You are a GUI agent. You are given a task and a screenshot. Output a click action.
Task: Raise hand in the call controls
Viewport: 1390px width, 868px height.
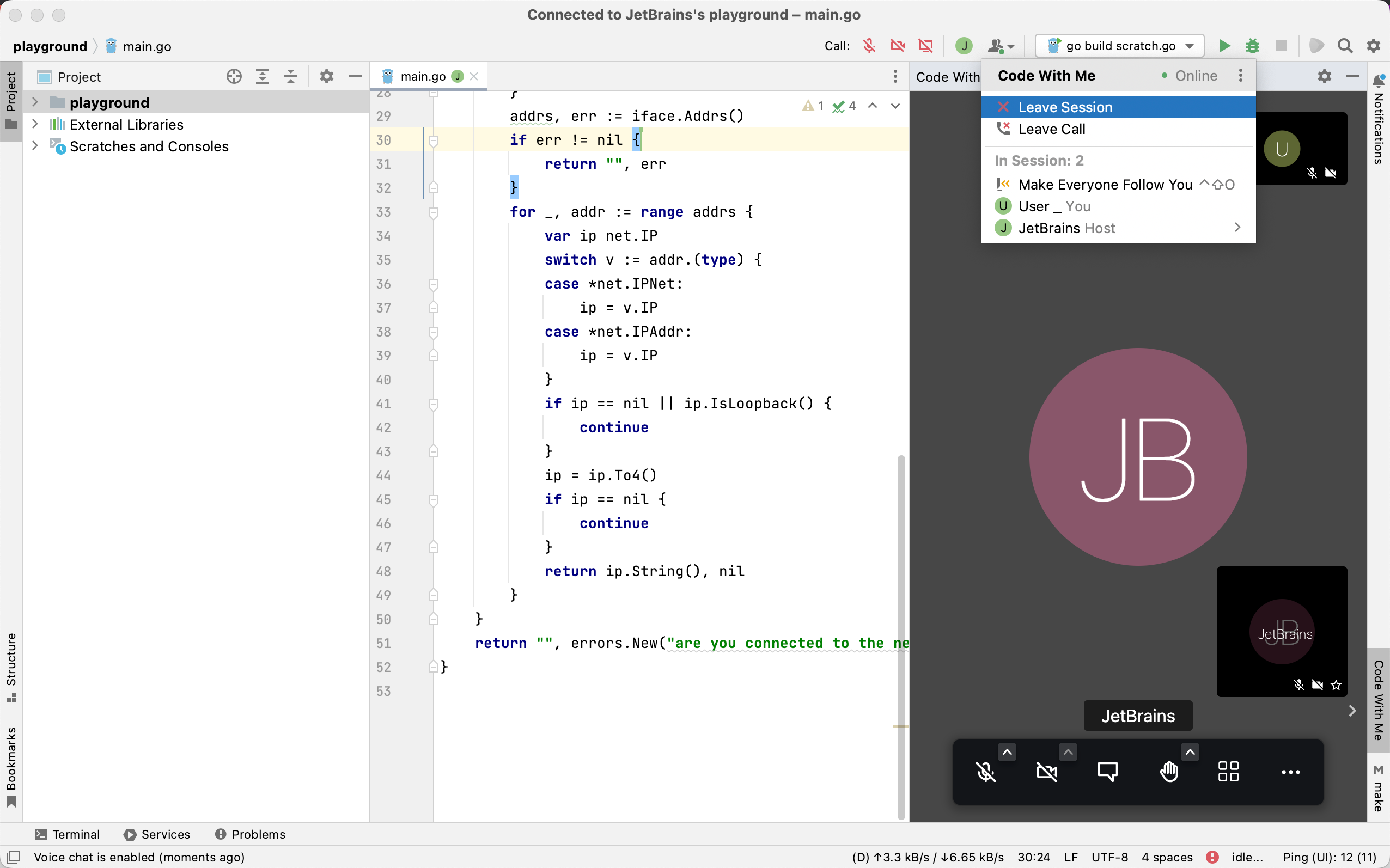click(x=1169, y=772)
